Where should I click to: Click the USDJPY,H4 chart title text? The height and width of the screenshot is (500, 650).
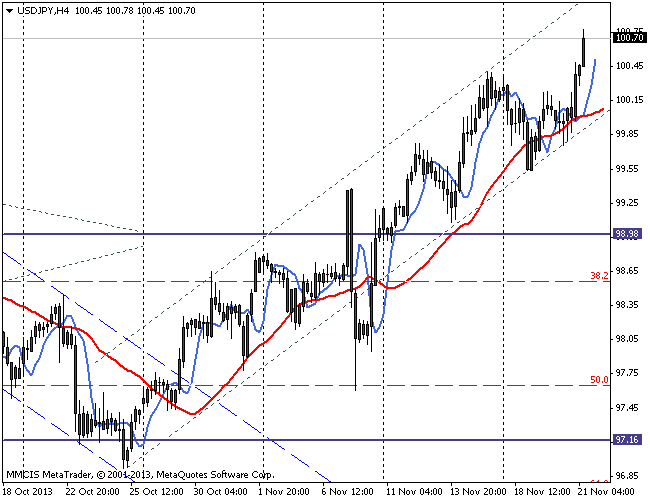click(43, 11)
